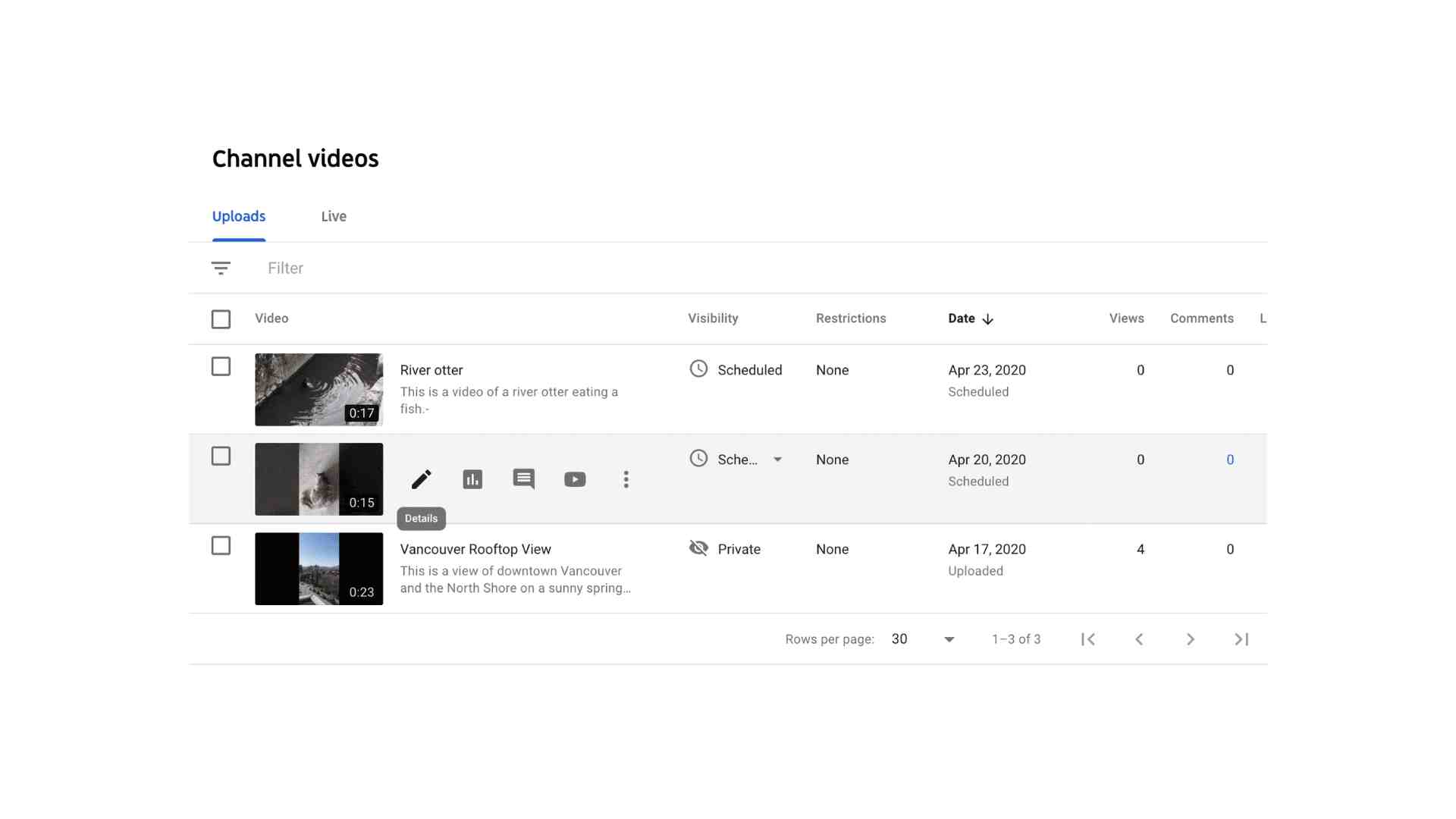Go to the next page arrow
The height and width of the screenshot is (819, 1456).
[1190, 639]
